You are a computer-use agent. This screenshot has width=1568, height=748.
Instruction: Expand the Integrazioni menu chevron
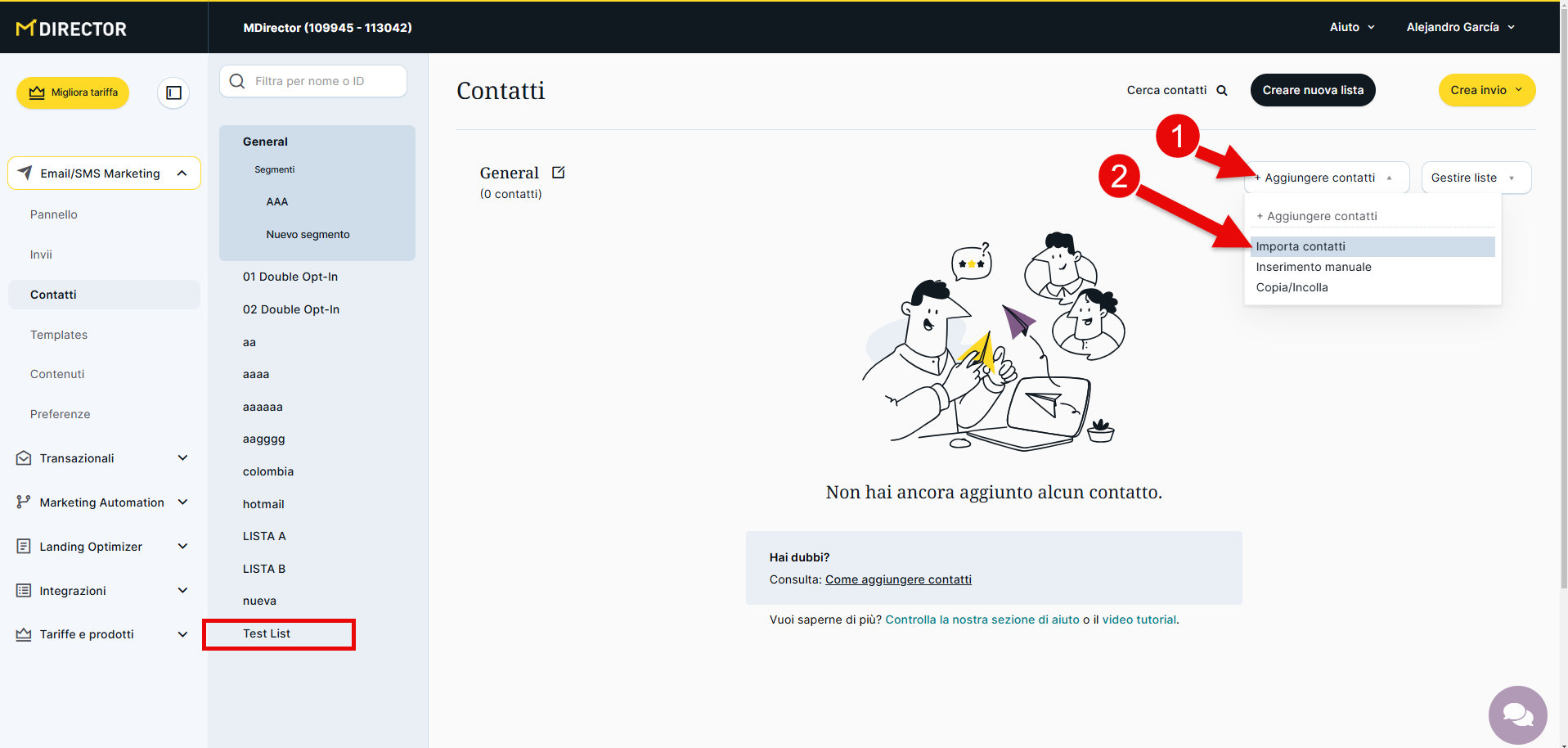coord(182,591)
